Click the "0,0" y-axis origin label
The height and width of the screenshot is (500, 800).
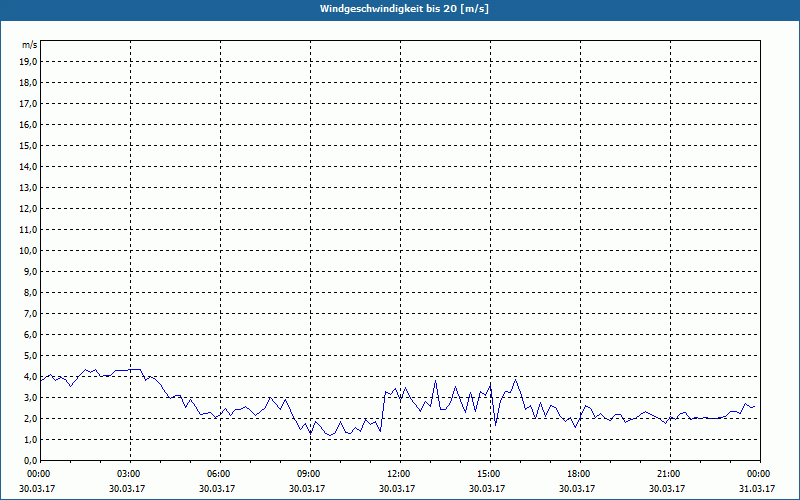pyautogui.click(x=30, y=460)
